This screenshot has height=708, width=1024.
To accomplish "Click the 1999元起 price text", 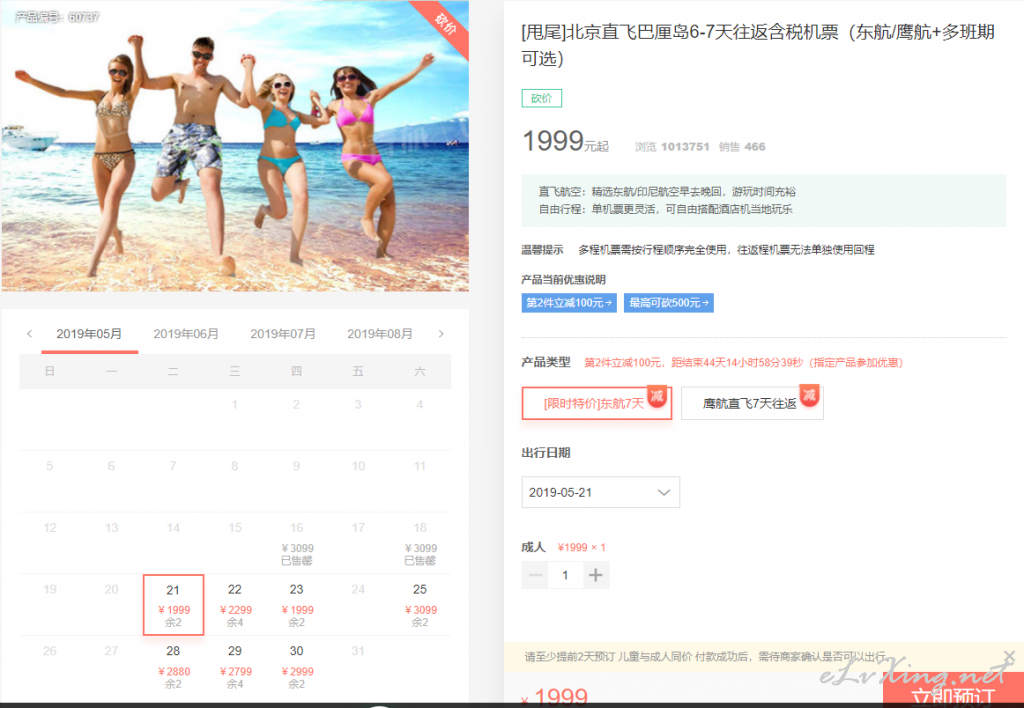I will click(566, 141).
